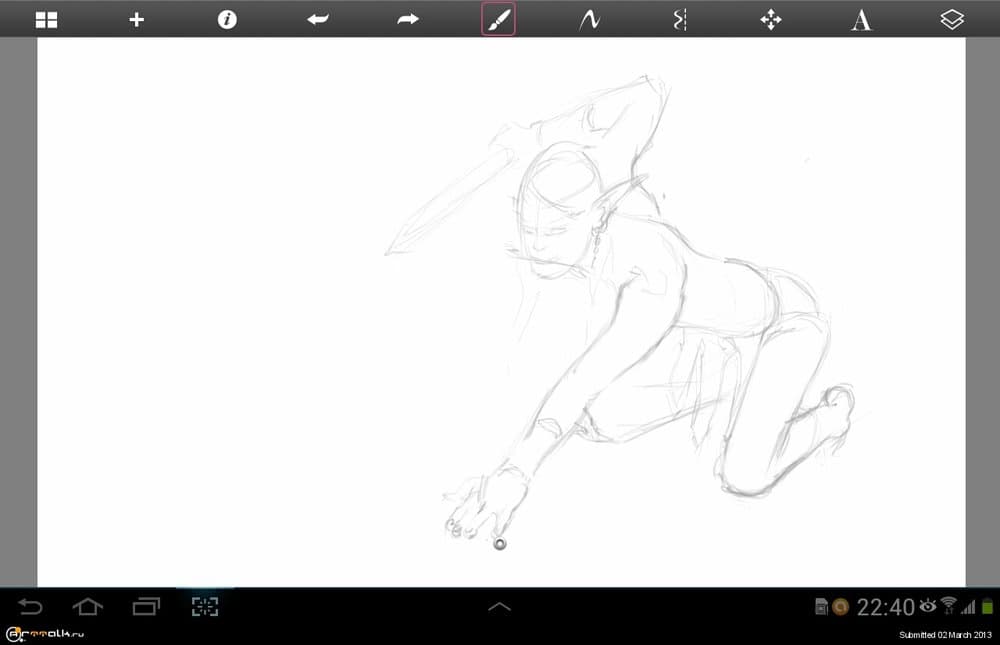The image size is (1000, 645).
Task: Open the Text tool
Action: point(861,19)
